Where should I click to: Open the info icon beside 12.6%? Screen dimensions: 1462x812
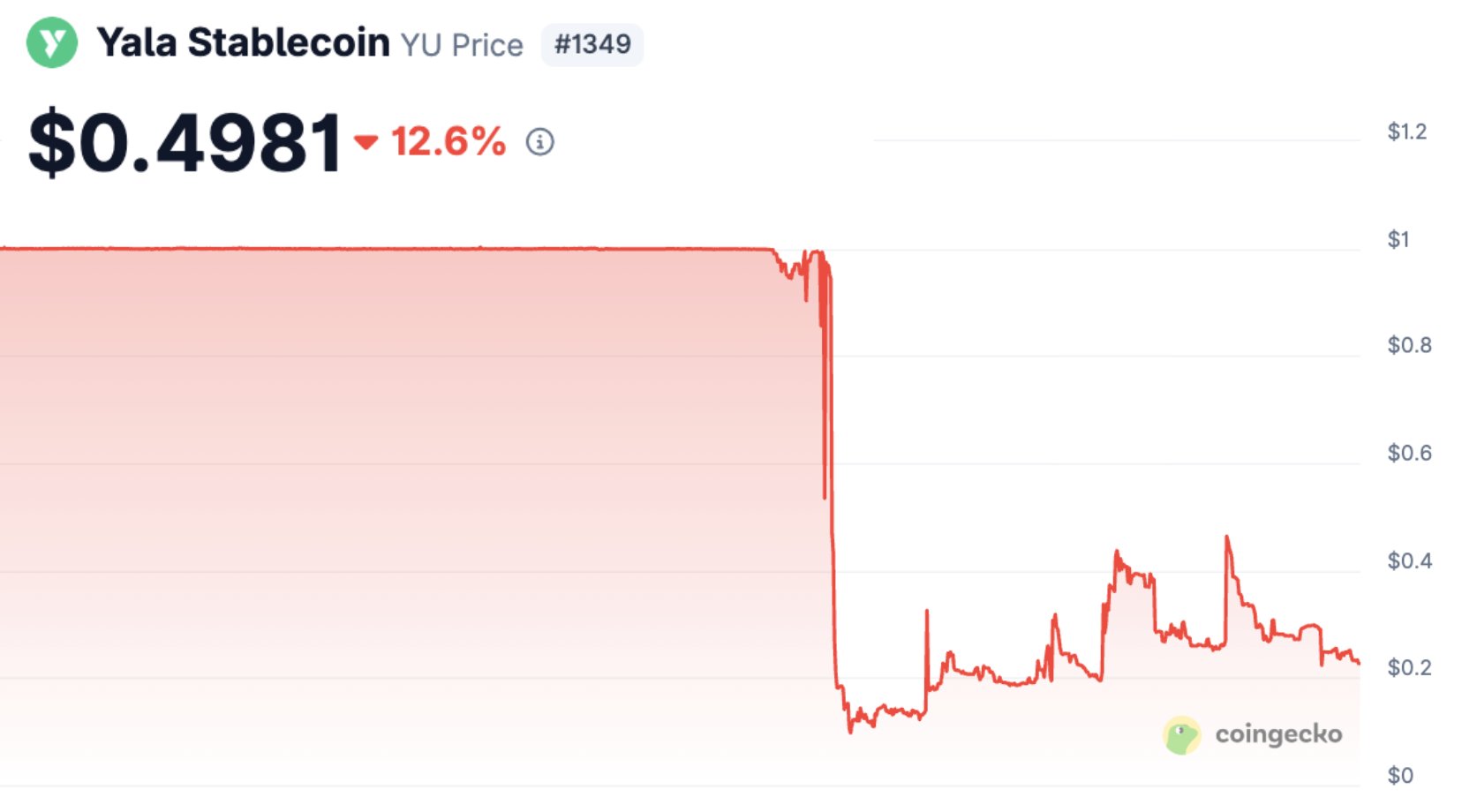[539, 142]
